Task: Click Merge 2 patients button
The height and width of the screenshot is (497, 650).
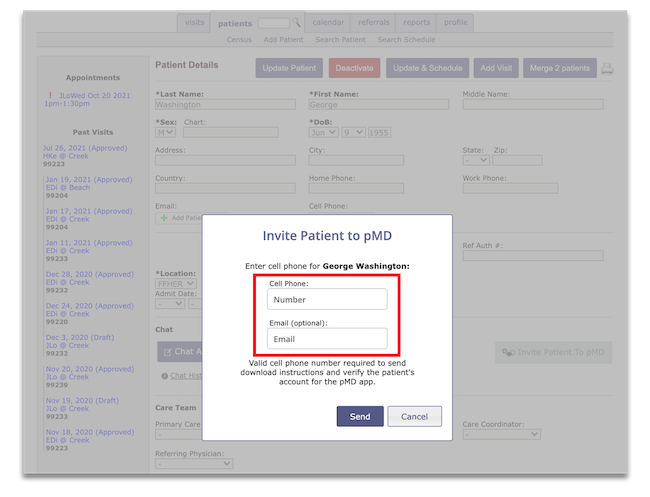Action: pyautogui.click(x=560, y=68)
